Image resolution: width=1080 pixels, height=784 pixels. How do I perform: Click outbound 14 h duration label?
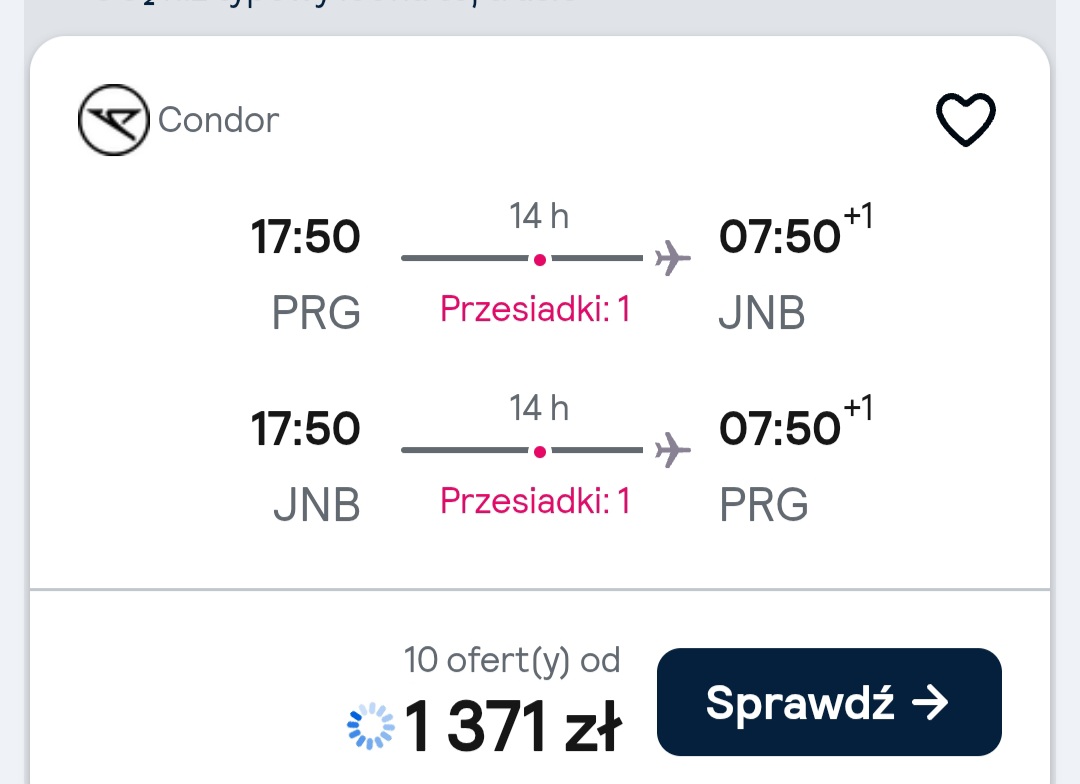tap(539, 216)
